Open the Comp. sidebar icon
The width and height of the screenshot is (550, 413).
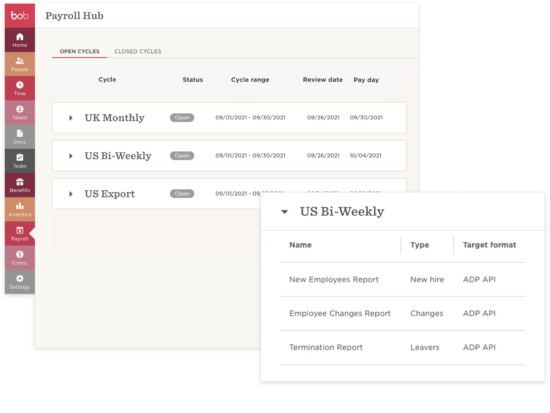20,258
